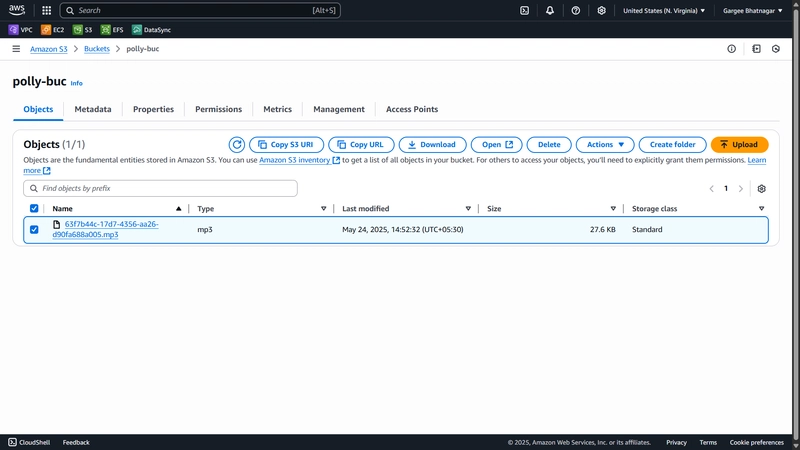This screenshot has height=450, width=800.
Task: Click the clock icon at the far right
Action: (776, 49)
